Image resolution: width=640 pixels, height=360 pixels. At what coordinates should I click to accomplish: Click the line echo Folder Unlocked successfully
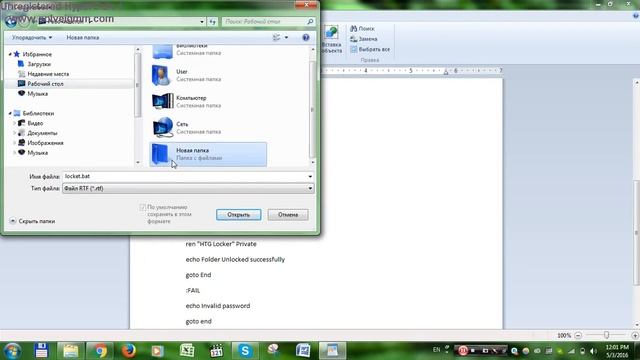235,259
